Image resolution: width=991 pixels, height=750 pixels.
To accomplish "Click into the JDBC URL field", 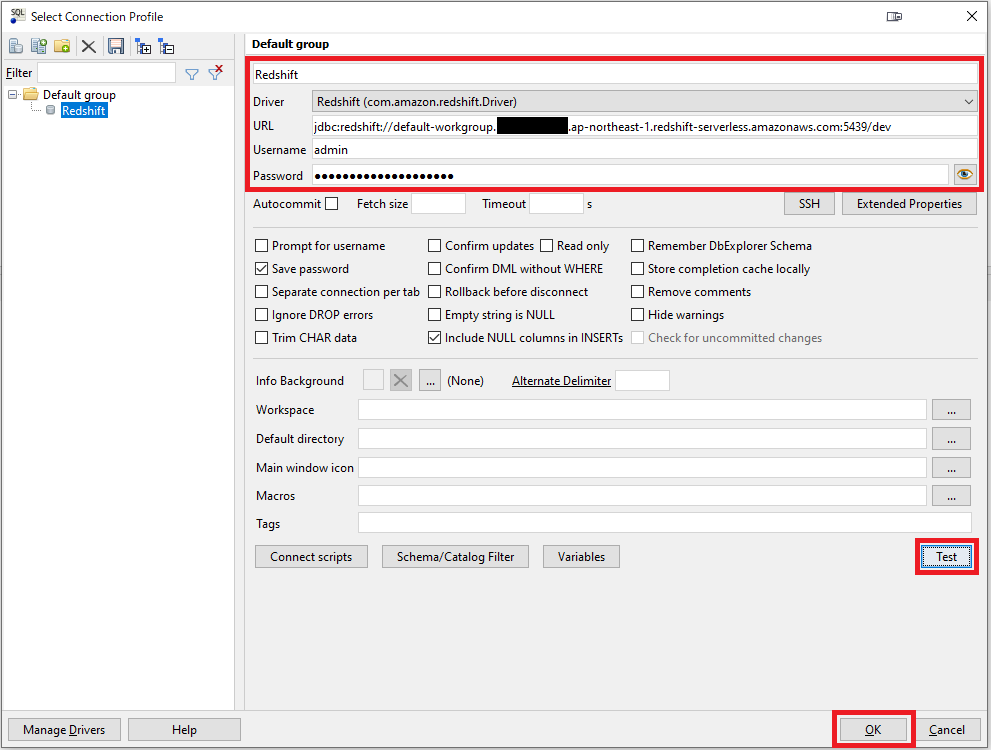I will coord(645,126).
